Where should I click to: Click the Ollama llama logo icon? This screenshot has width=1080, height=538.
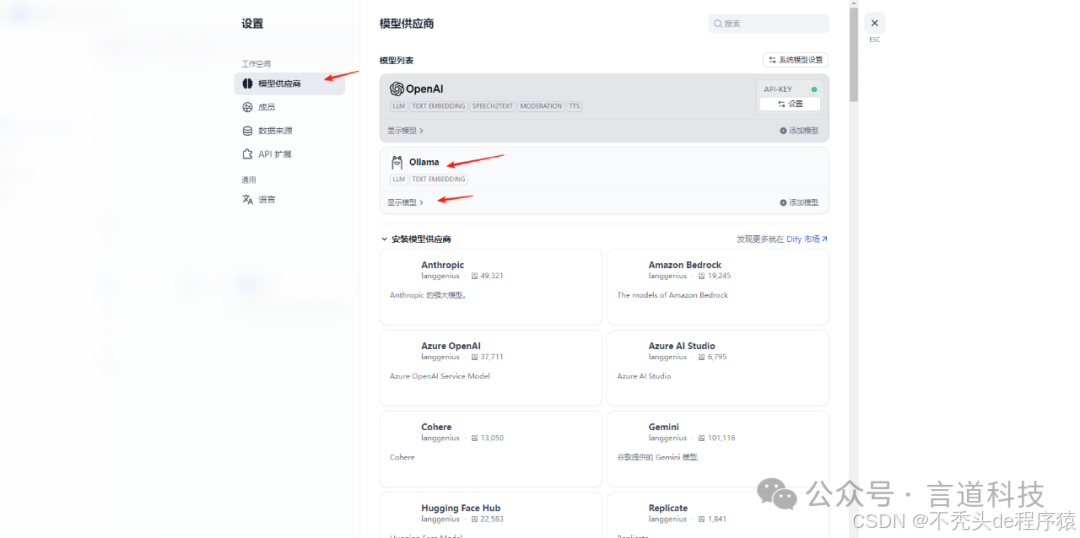(x=397, y=163)
